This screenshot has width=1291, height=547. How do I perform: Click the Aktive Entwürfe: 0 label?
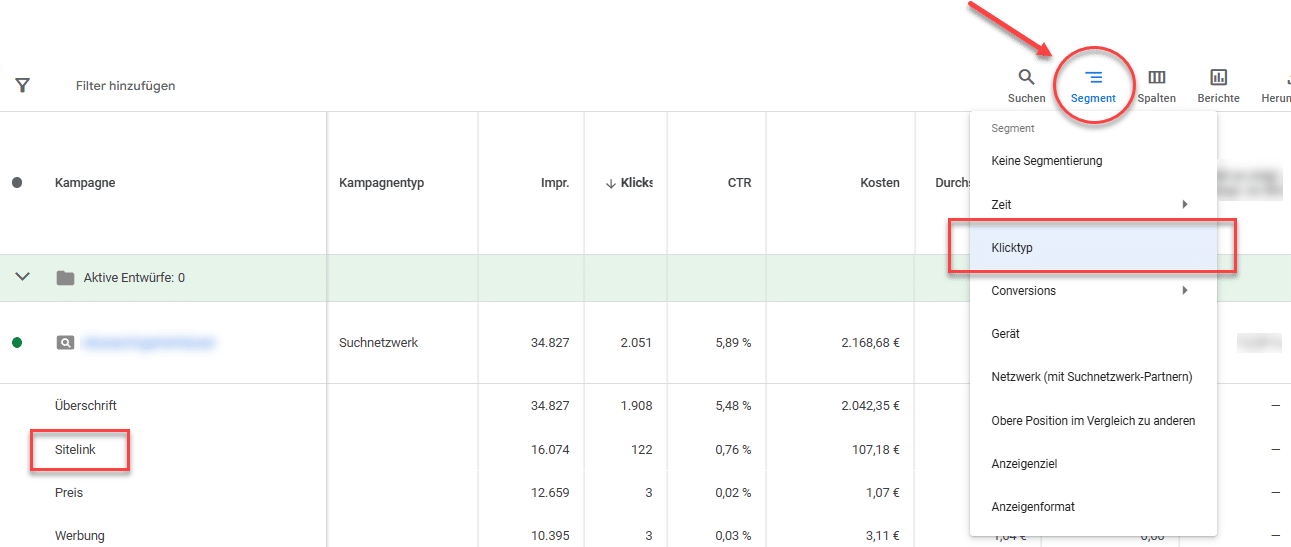point(134,278)
